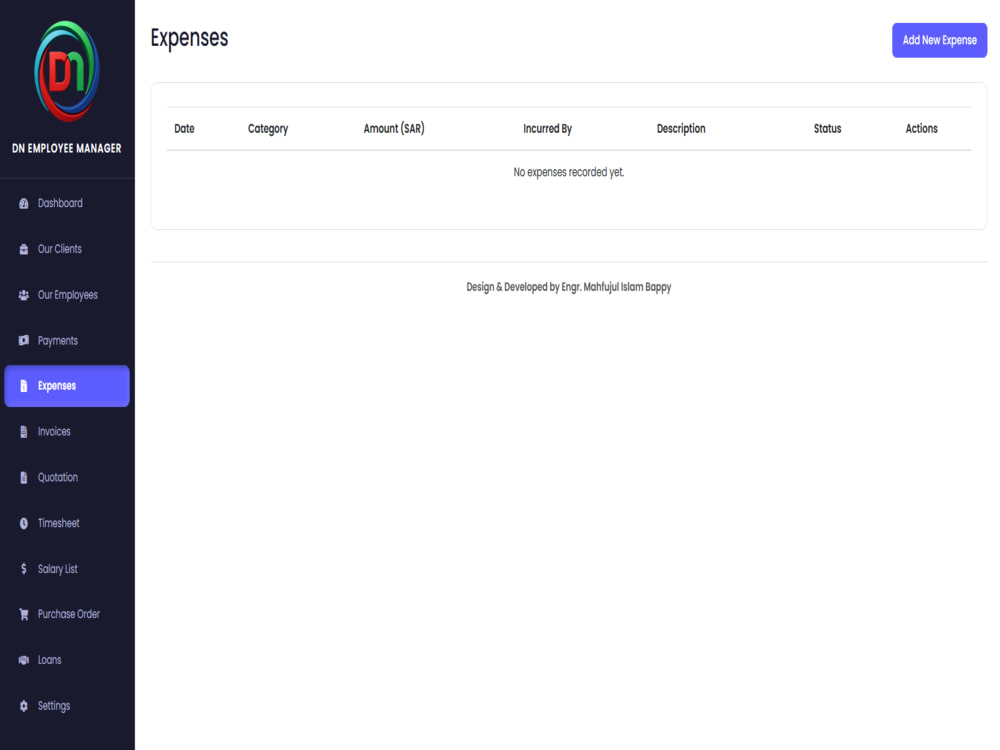Viewport: 1000px width, 750px height.
Task: Go to Timesheet
Action: (x=67, y=524)
